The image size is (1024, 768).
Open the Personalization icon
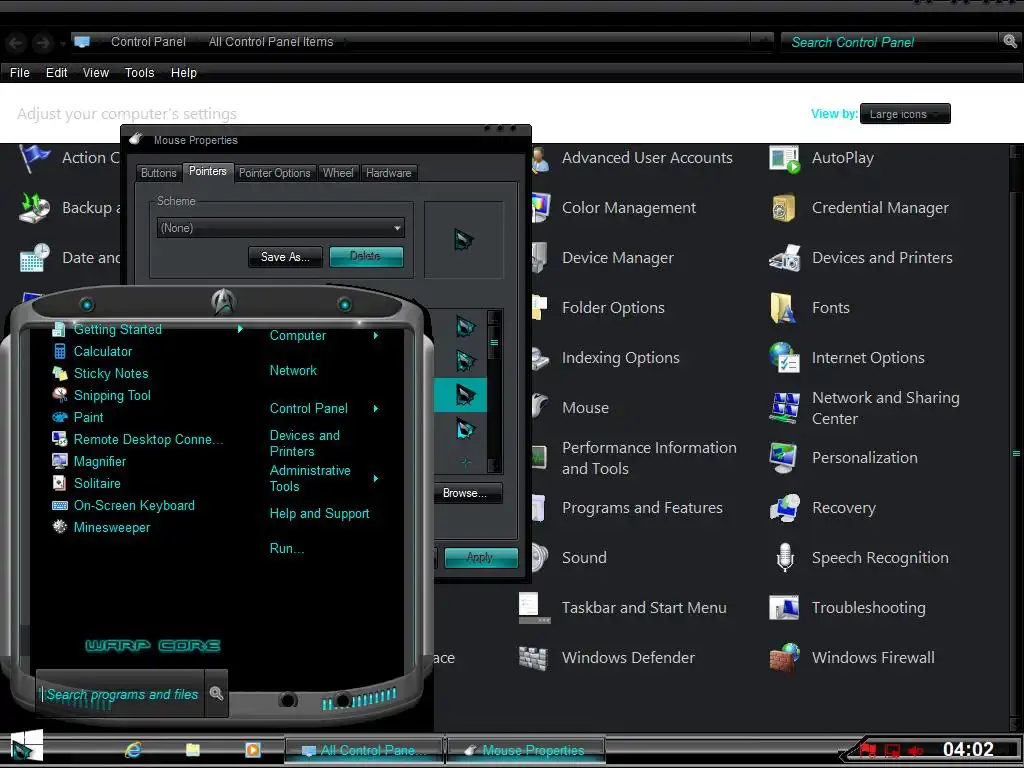784,458
